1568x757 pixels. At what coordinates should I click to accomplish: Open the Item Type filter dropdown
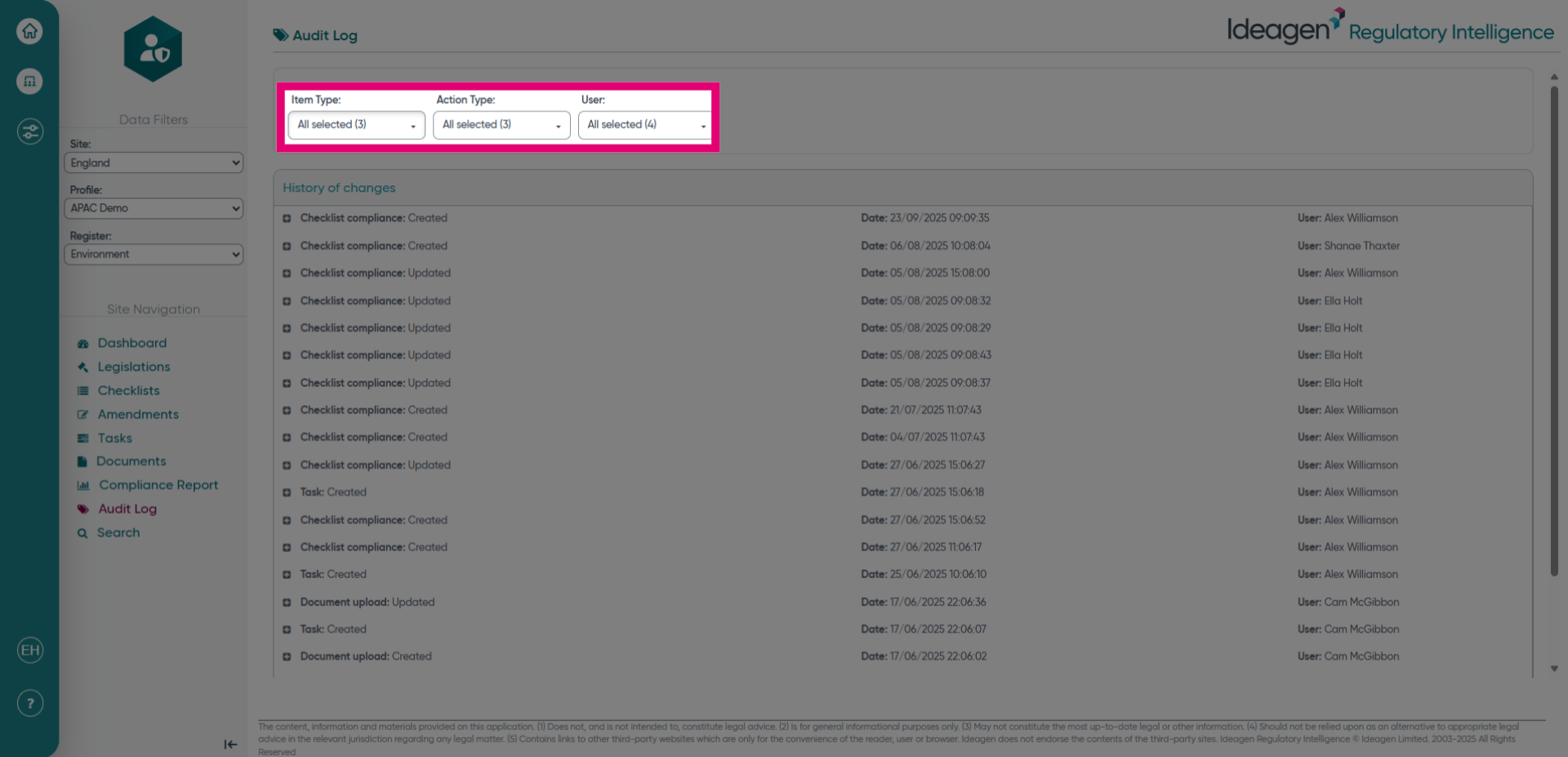point(356,125)
